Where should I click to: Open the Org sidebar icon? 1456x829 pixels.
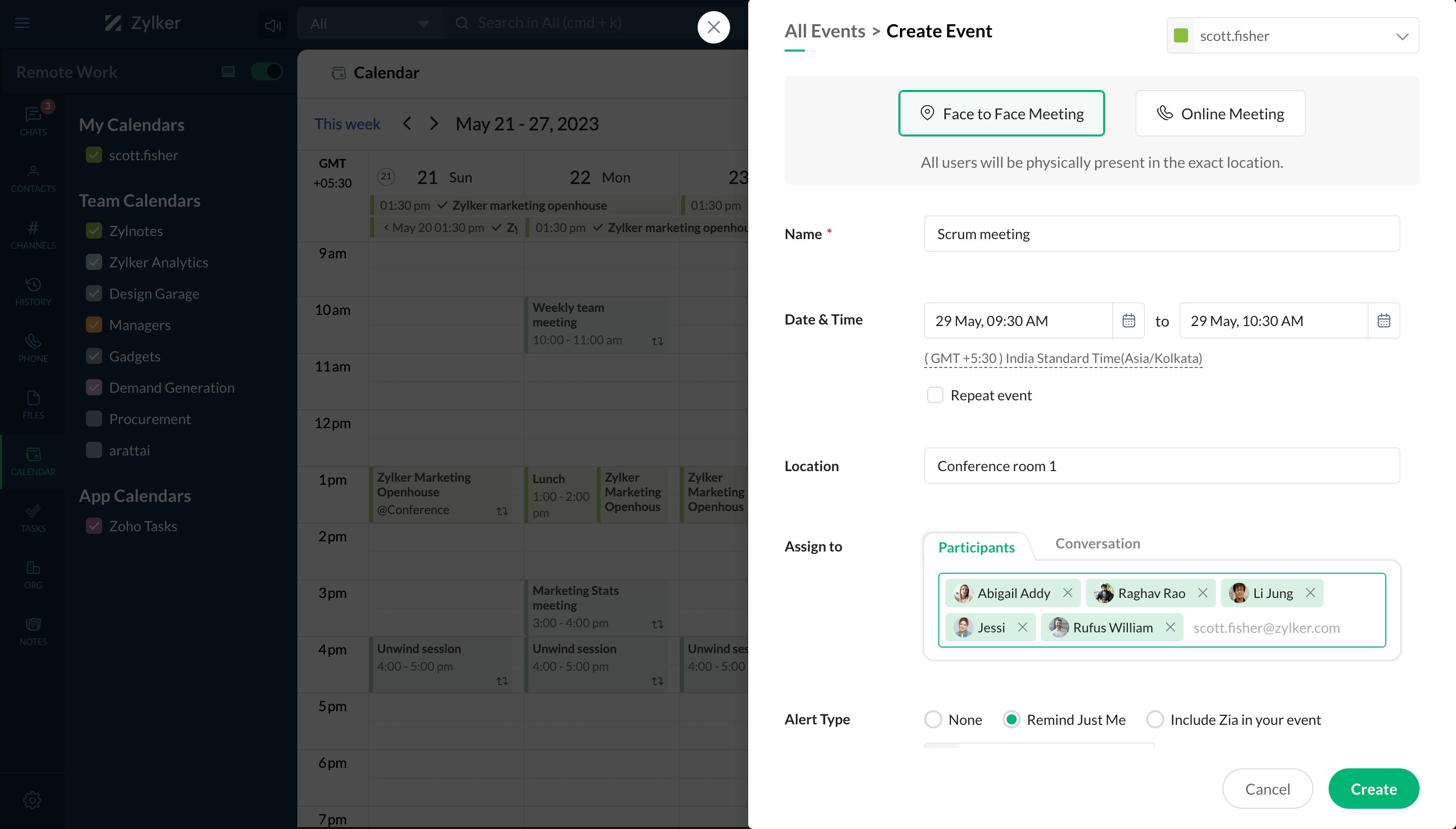[33, 575]
